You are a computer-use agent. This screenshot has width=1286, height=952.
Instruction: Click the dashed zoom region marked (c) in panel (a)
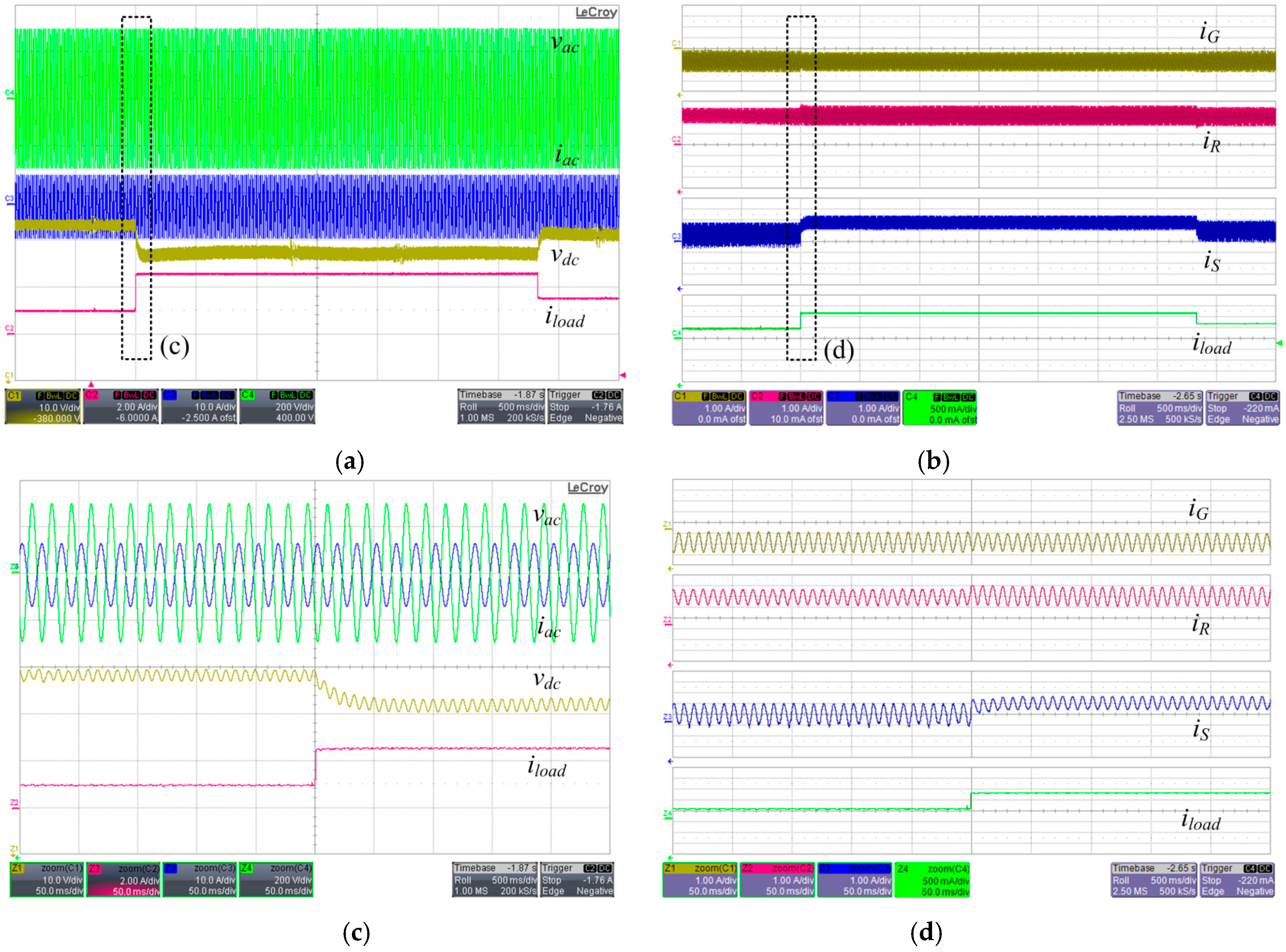coord(137,188)
